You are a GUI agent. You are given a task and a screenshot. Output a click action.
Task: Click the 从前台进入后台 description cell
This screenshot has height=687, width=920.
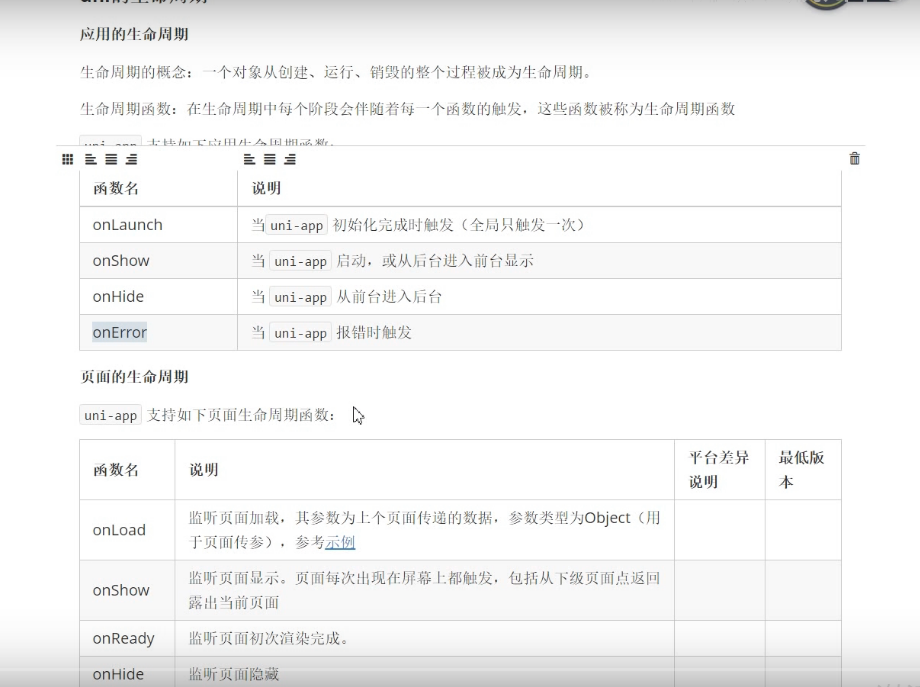(x=539, y=297)
